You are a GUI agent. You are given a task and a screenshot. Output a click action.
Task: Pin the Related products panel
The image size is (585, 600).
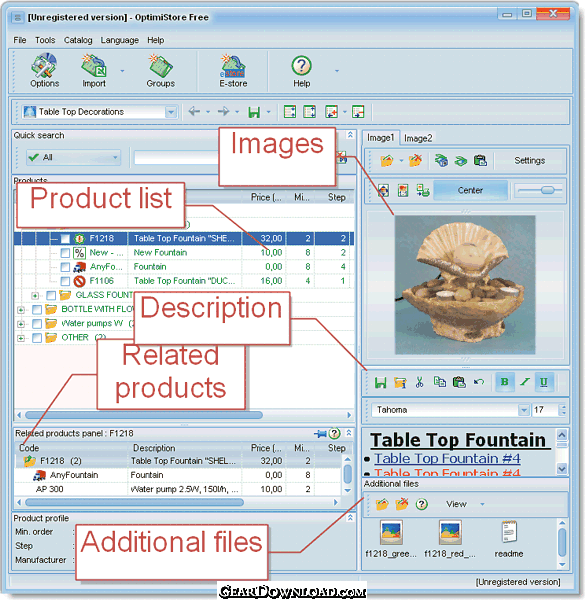click(320, 434)
